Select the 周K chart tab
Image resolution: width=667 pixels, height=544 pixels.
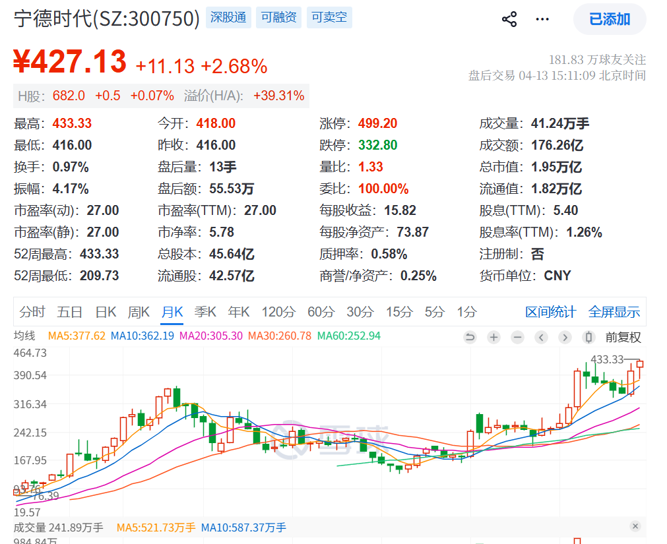pyautogui.click(x=139, y=312)
